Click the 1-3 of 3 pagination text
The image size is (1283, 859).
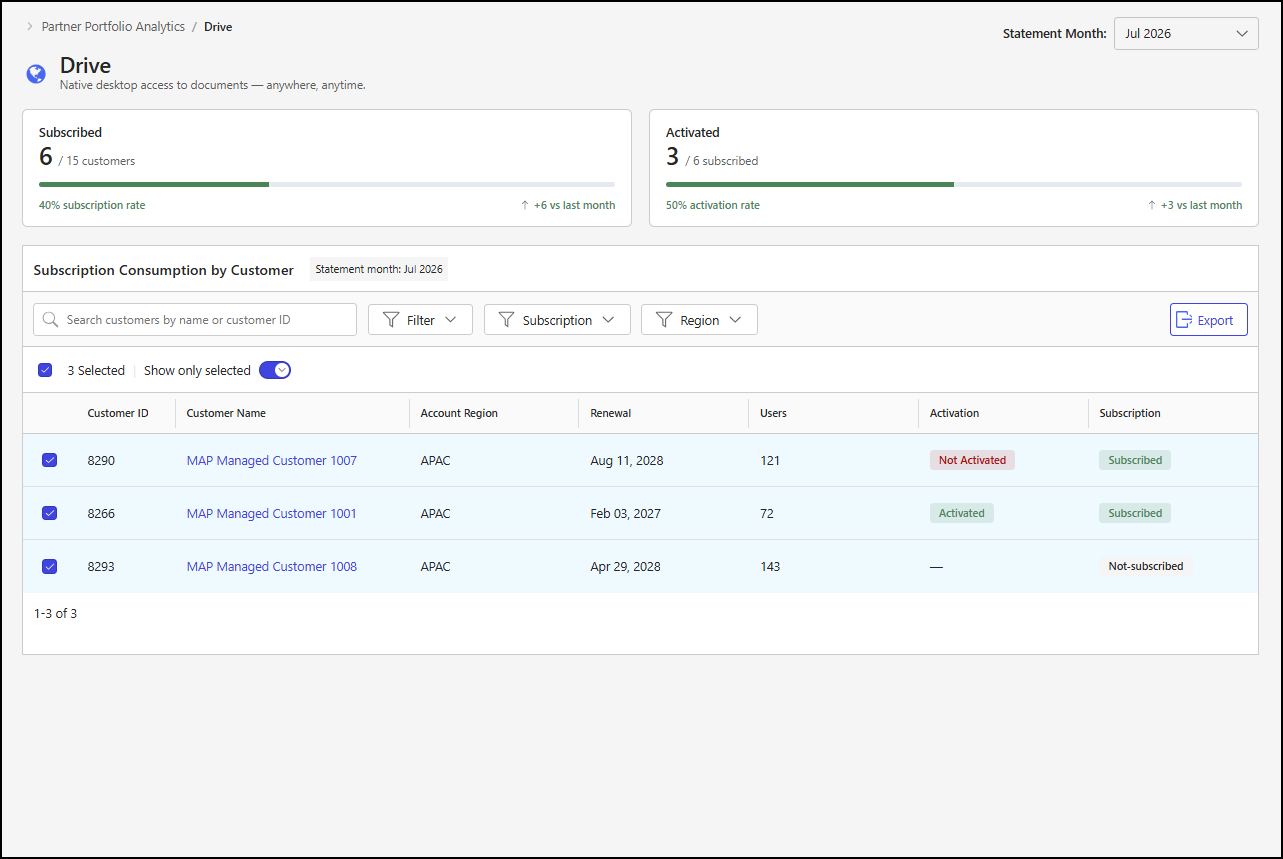coord(55,613)
